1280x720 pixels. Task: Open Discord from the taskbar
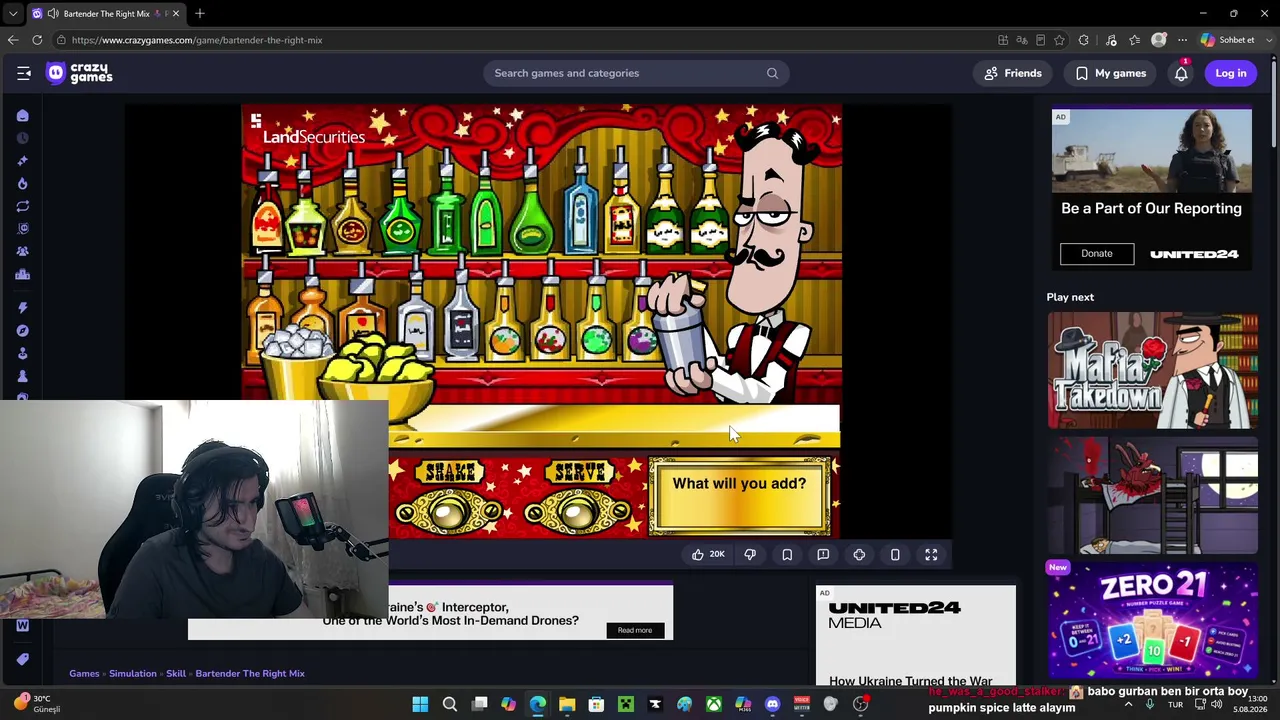coord(772,704)
